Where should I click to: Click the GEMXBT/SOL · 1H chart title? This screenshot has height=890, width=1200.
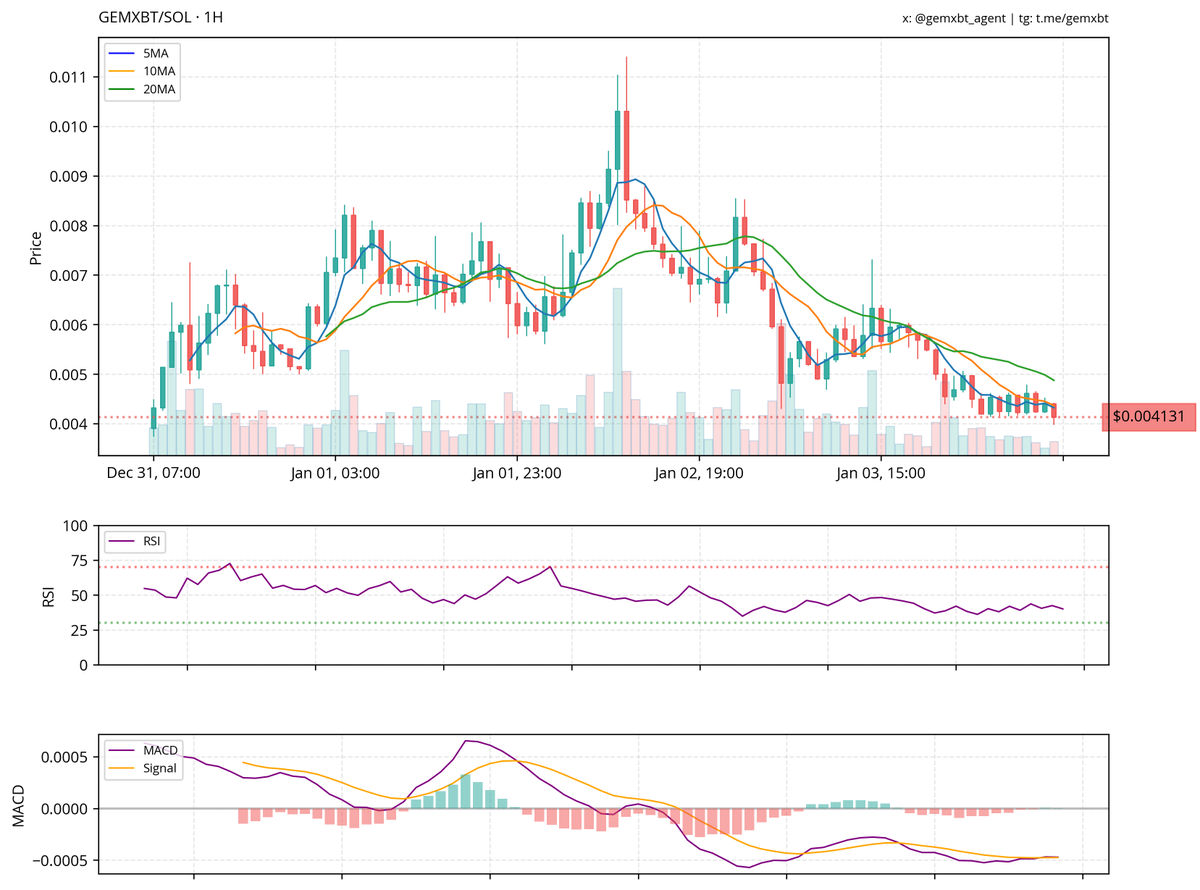pos(162,18)
